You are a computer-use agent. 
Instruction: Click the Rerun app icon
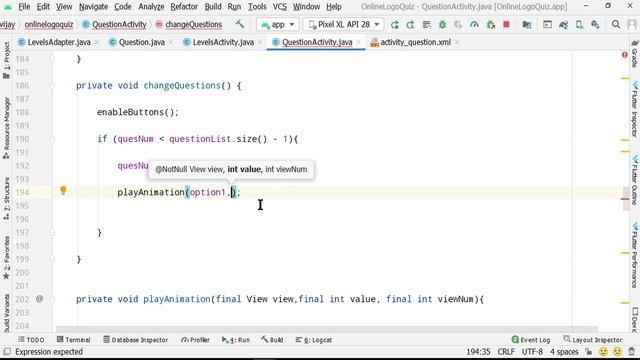pos(395,25)
